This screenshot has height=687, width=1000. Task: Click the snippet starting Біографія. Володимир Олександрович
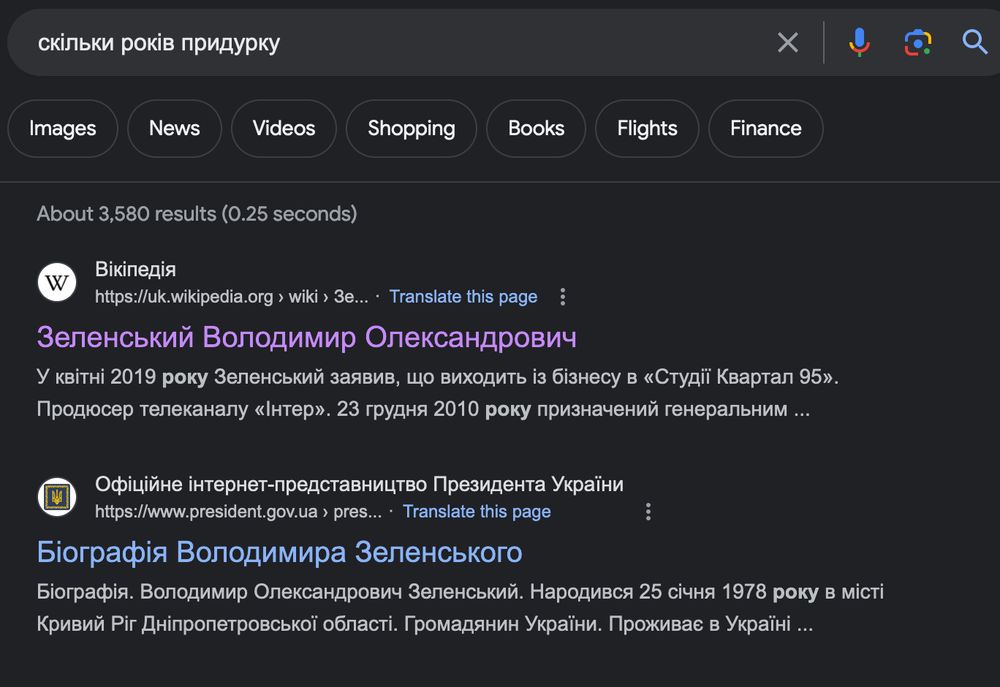[x=460, y=607]
